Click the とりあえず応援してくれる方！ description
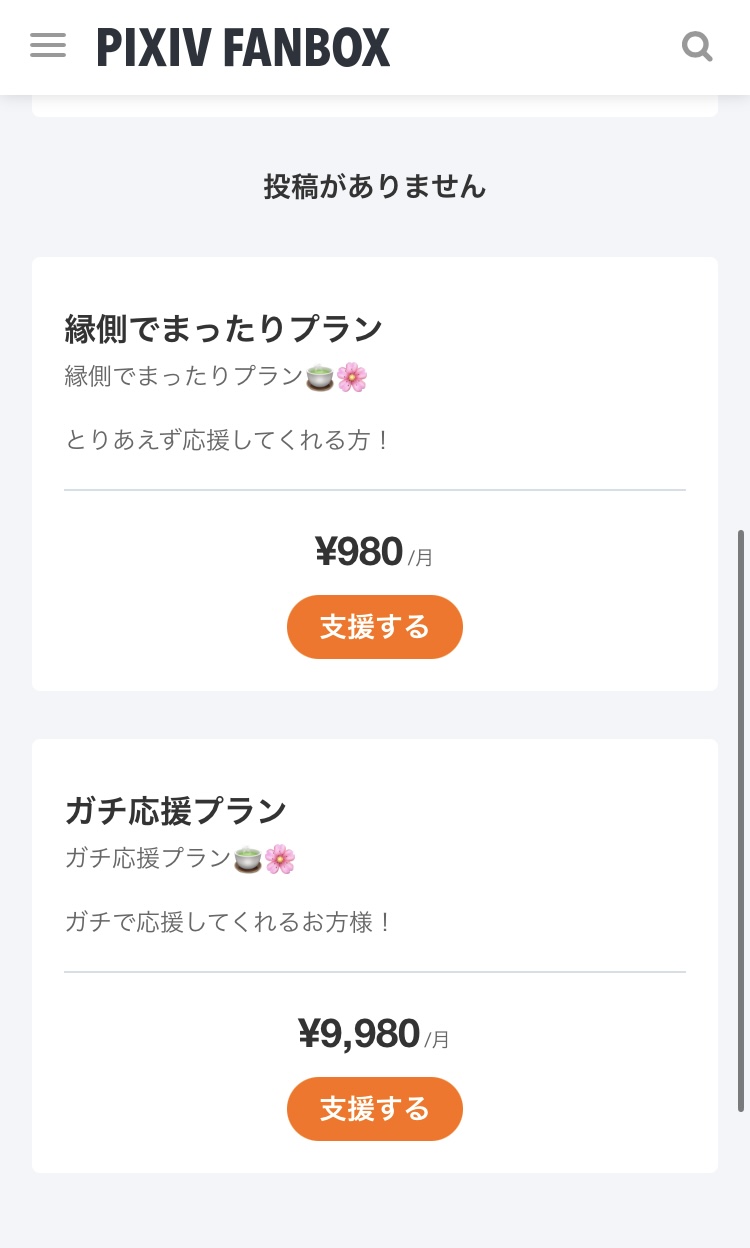Viewport: 750px width, 1248px height. pyautogui.click(x=229, y=439)
